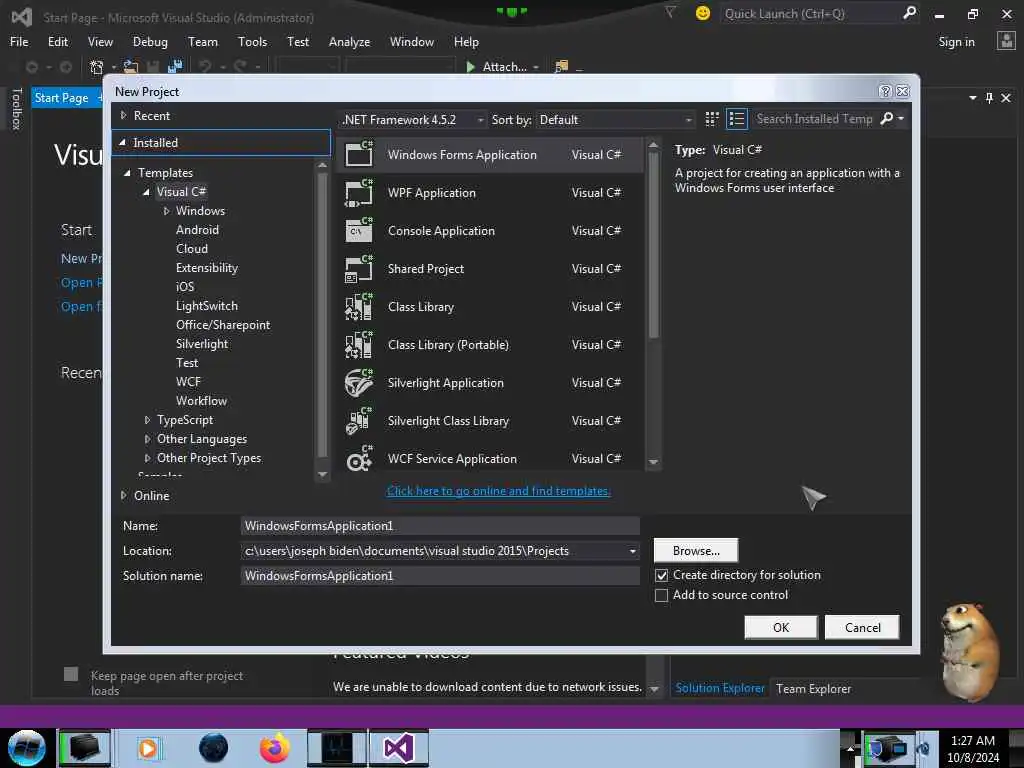Click the New Project toolbar icon
This screenshot has height=768, width=1024.
click(x=97, y=67)
